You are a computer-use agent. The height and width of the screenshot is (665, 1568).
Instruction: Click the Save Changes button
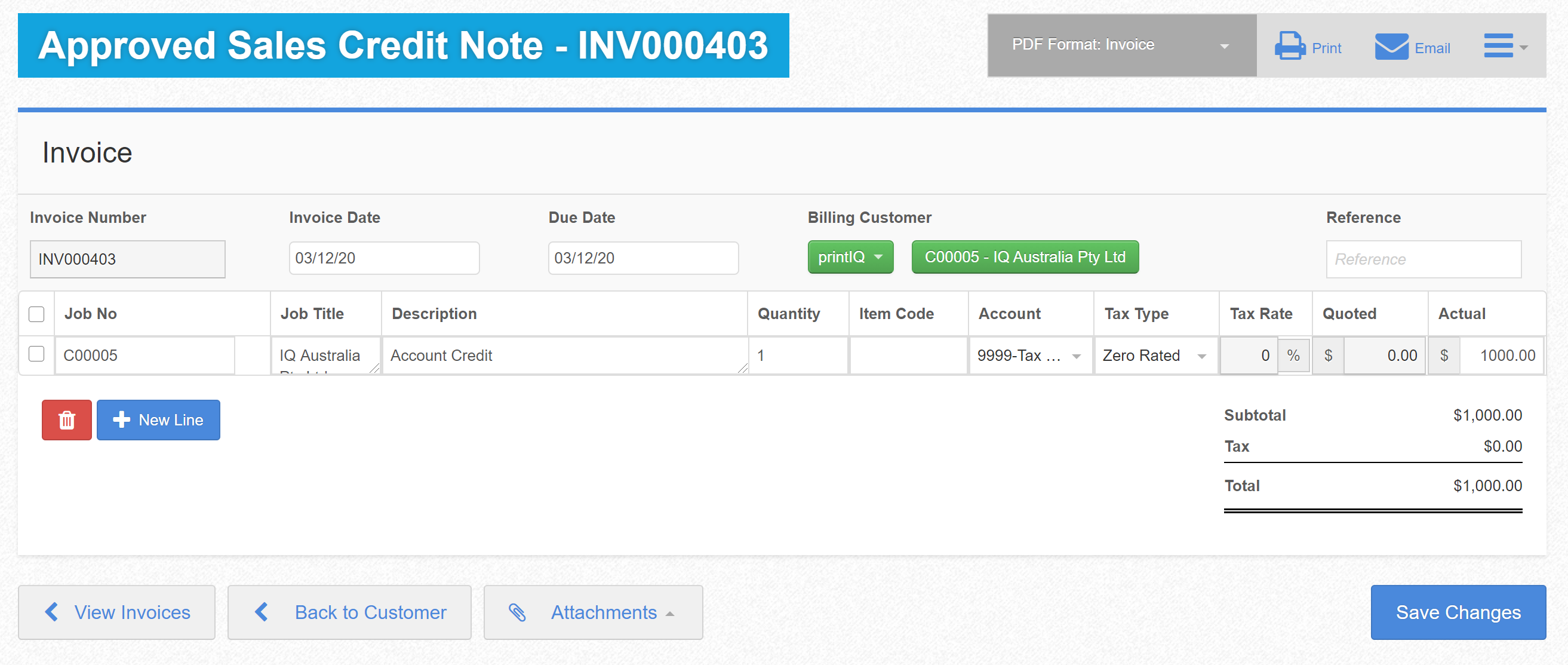[1458, 612]
